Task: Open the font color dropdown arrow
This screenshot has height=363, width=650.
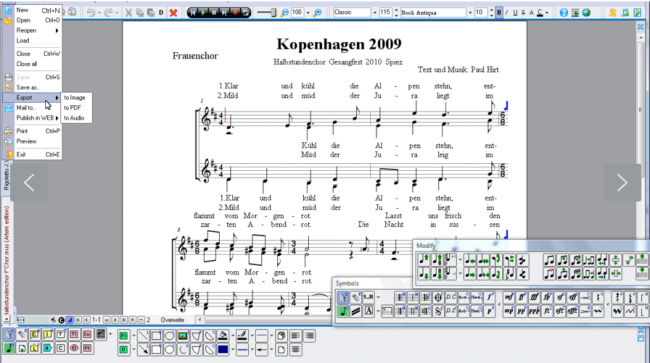Action: (x=547, y=13)
